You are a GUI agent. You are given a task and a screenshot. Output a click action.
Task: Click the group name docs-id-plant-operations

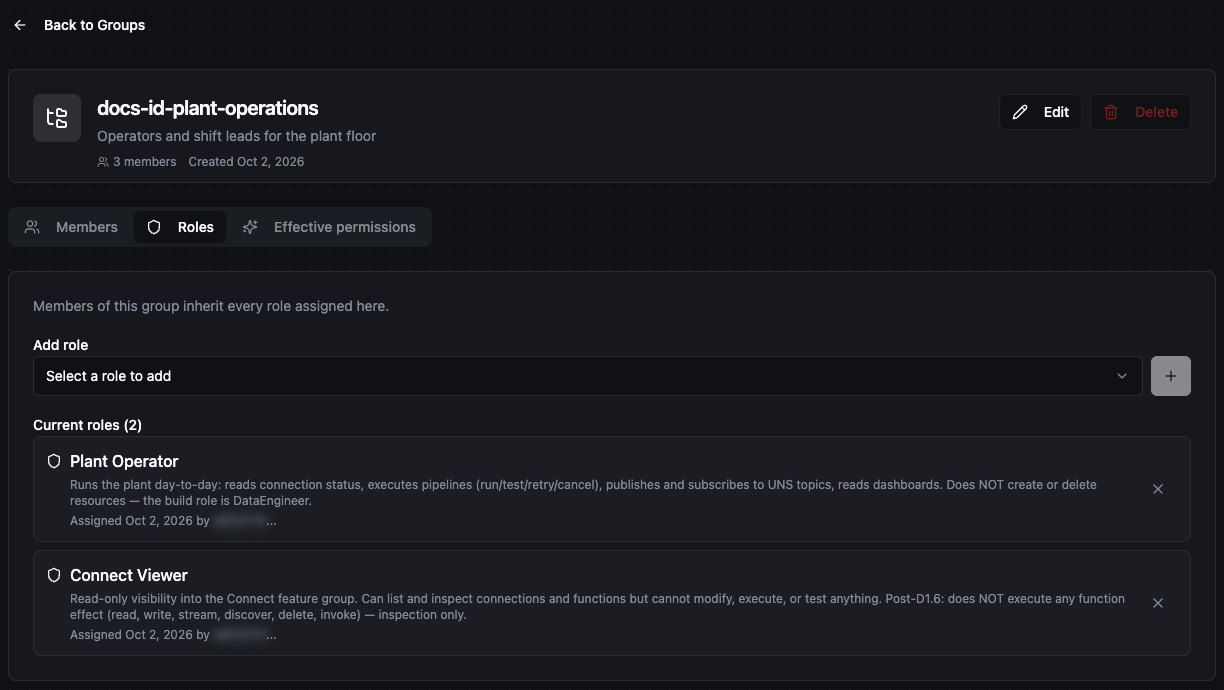point(208,108)
